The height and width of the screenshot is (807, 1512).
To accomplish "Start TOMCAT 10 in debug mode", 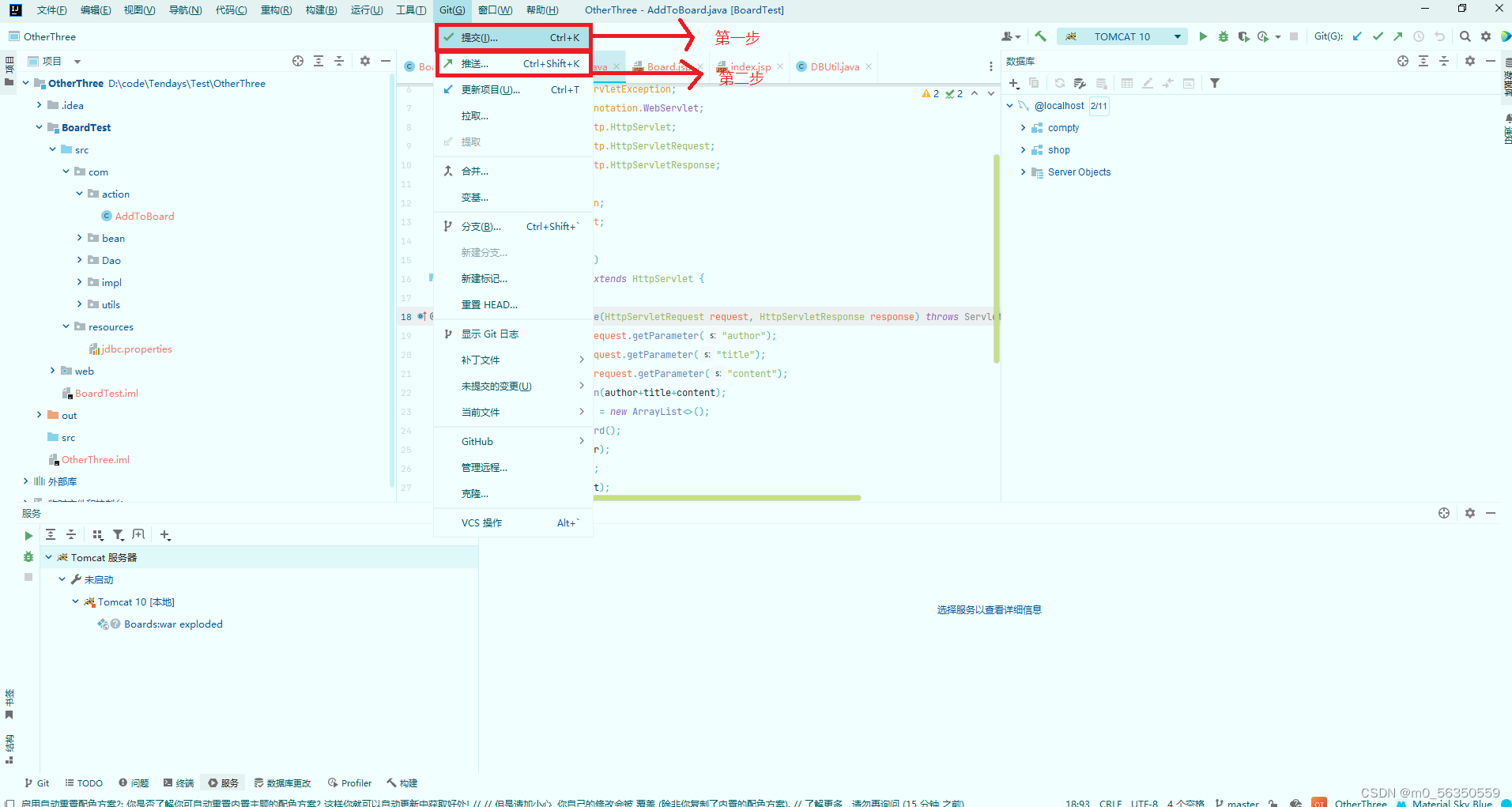I will pyautogui.click(x=1223, y=36).
